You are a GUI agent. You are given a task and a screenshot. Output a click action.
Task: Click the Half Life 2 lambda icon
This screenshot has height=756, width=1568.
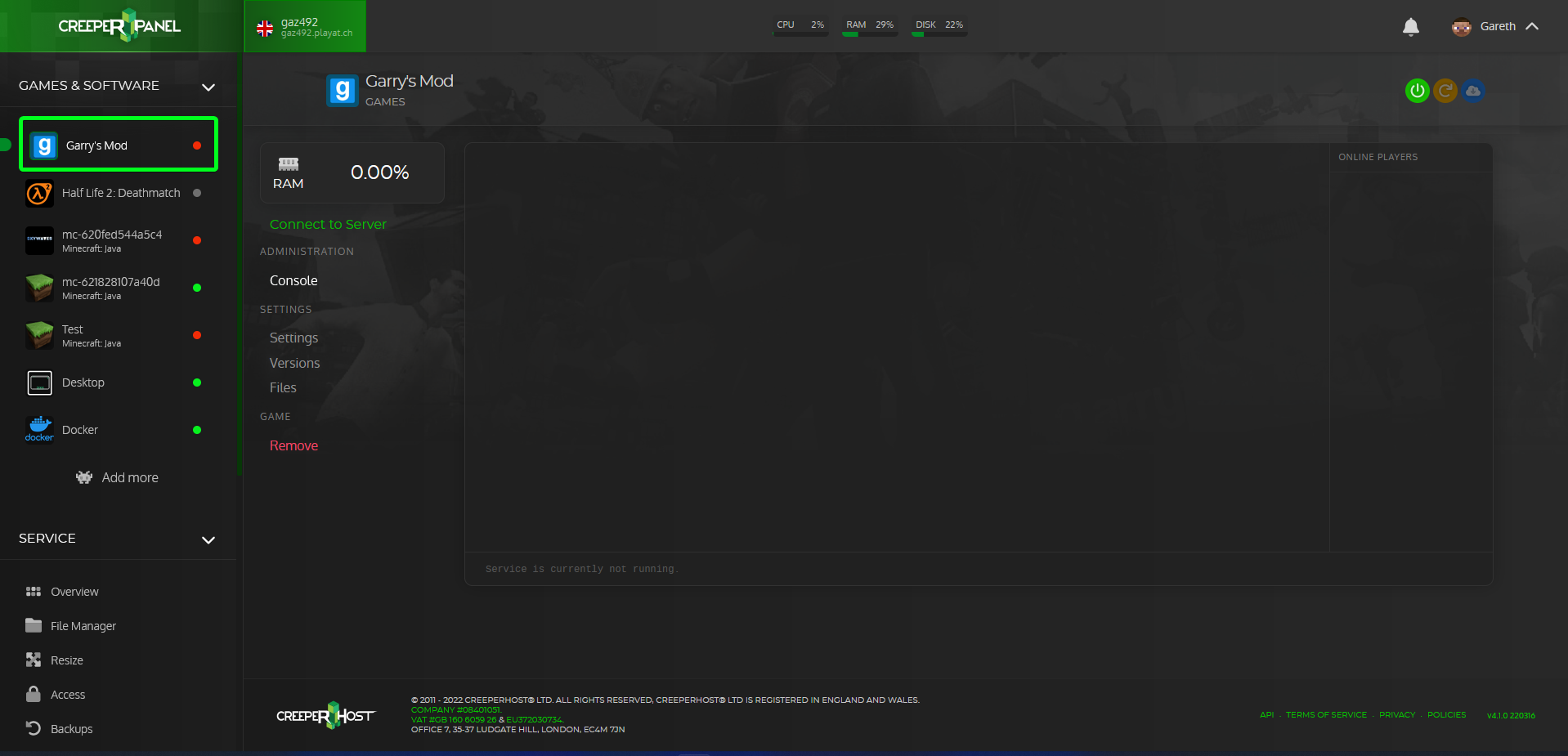point(39,194)
